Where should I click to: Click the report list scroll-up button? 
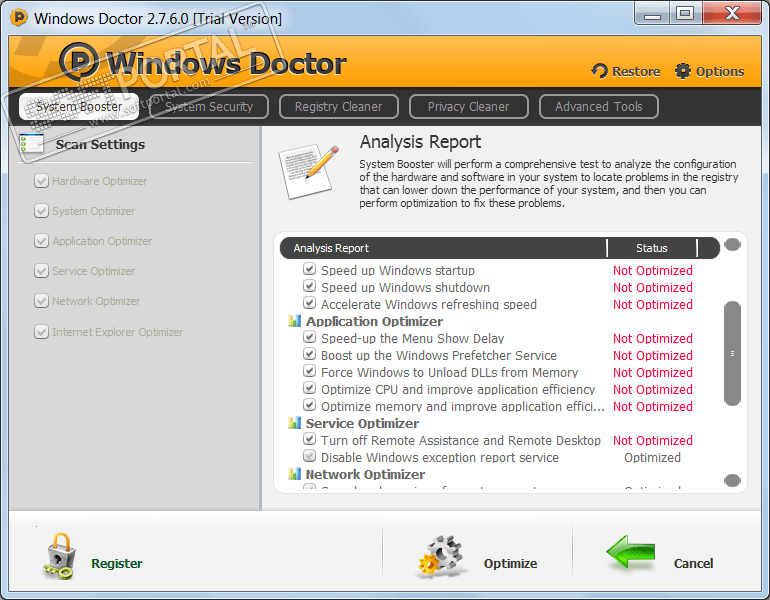pos(732,244)
